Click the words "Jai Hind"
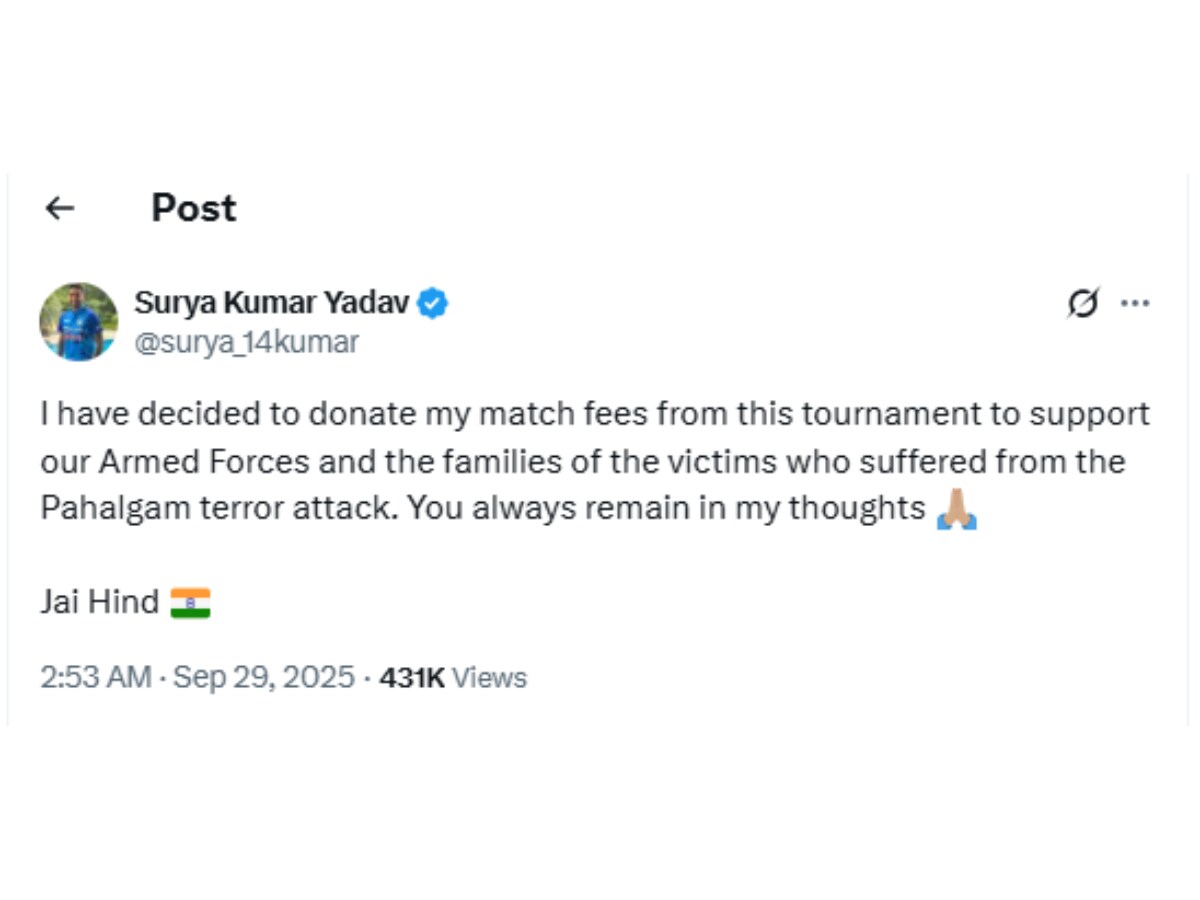The width and height of the screenshot is (1200, 900). pyautogui.click(x=99, y=602)
